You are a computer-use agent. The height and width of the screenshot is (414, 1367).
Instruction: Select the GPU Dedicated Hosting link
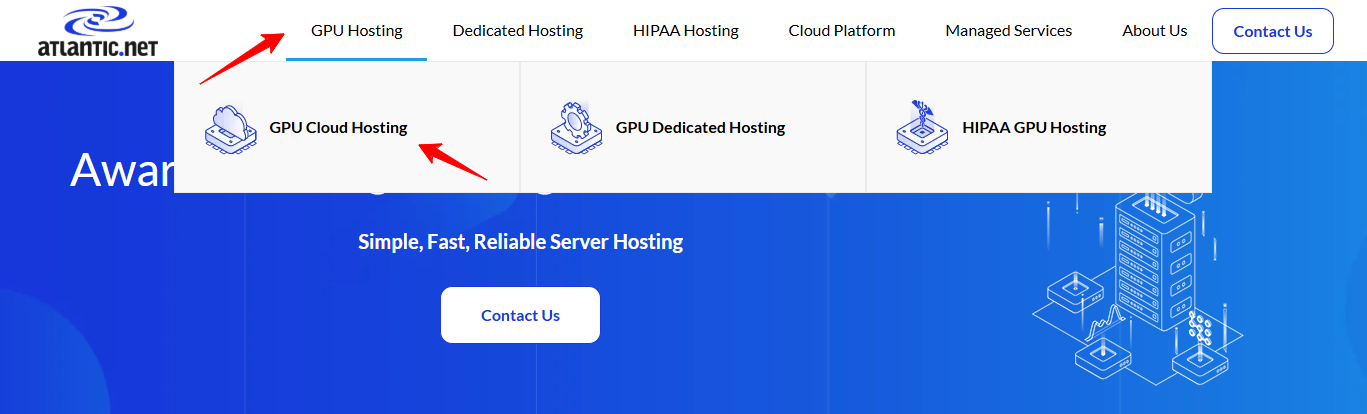click(x=700, y=127)
